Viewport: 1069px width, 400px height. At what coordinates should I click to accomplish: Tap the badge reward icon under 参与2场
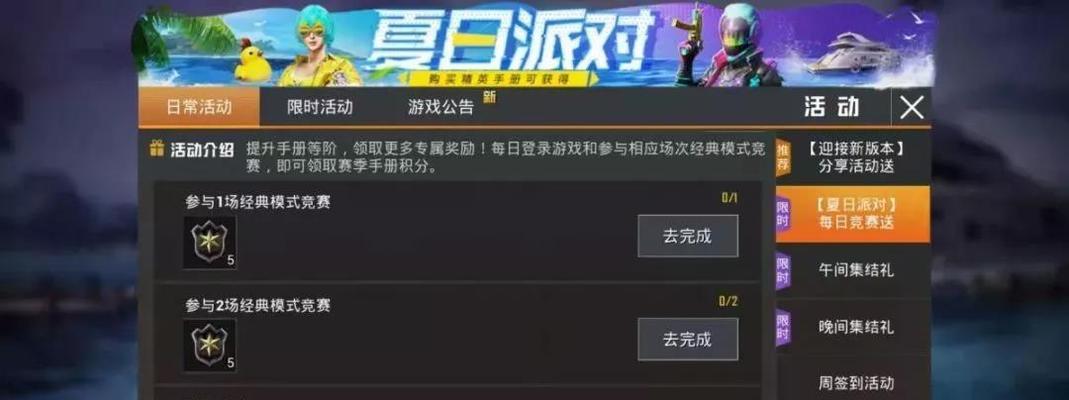(x=209, y=345)
